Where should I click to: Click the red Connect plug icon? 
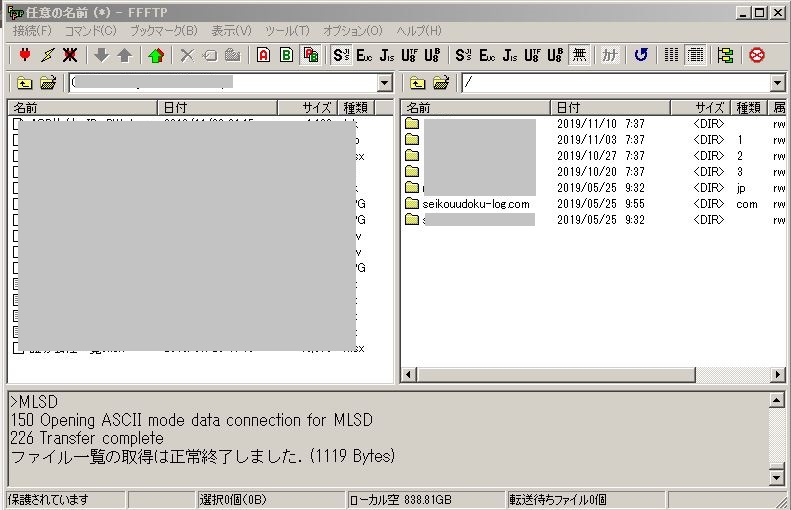25,55
